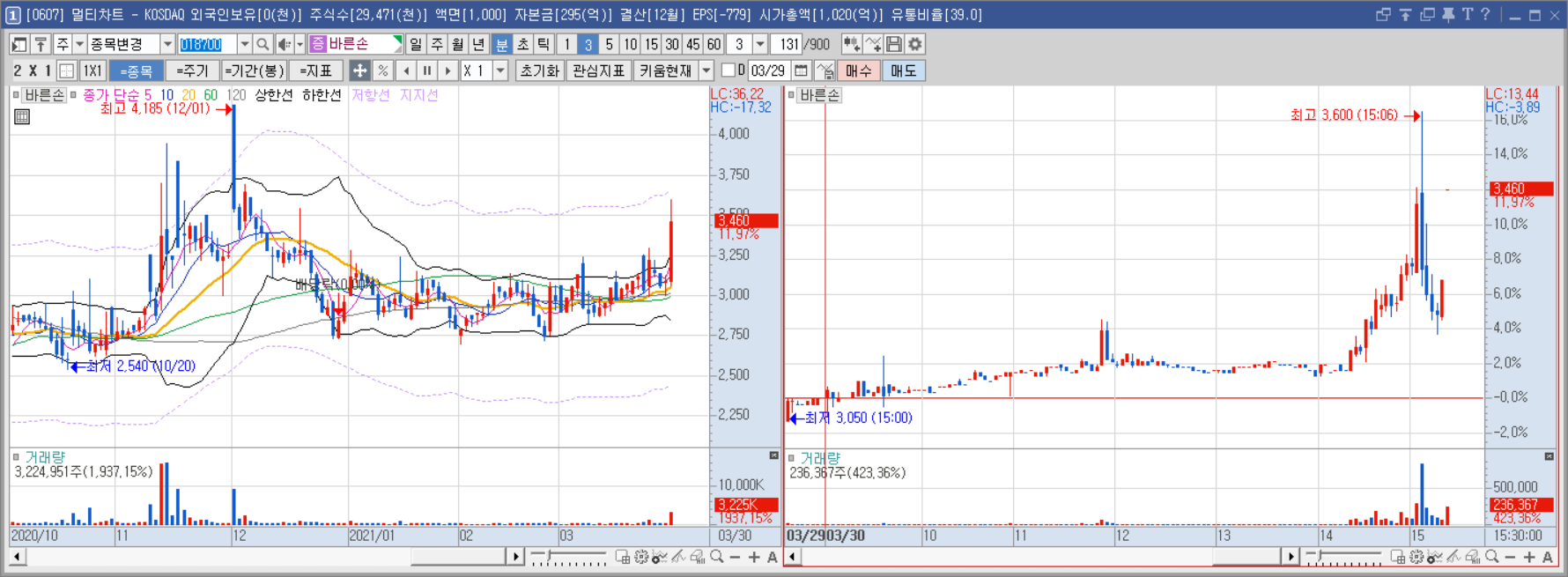Click the zoom magnifier below left chart
This screenshot has height=577, width=1568.
tap(717, 557)
